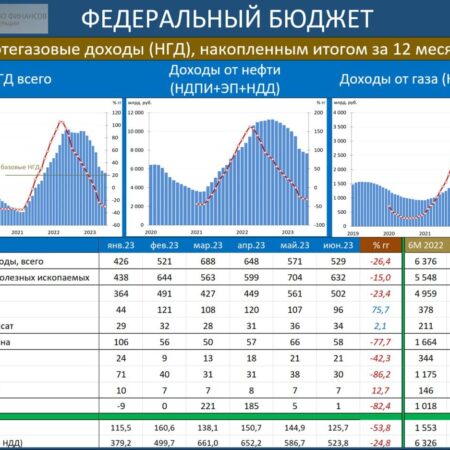Screen dimensions: 450x450
Task: Open the gas revenues chart starting at 2019
Action: (391, 167)
